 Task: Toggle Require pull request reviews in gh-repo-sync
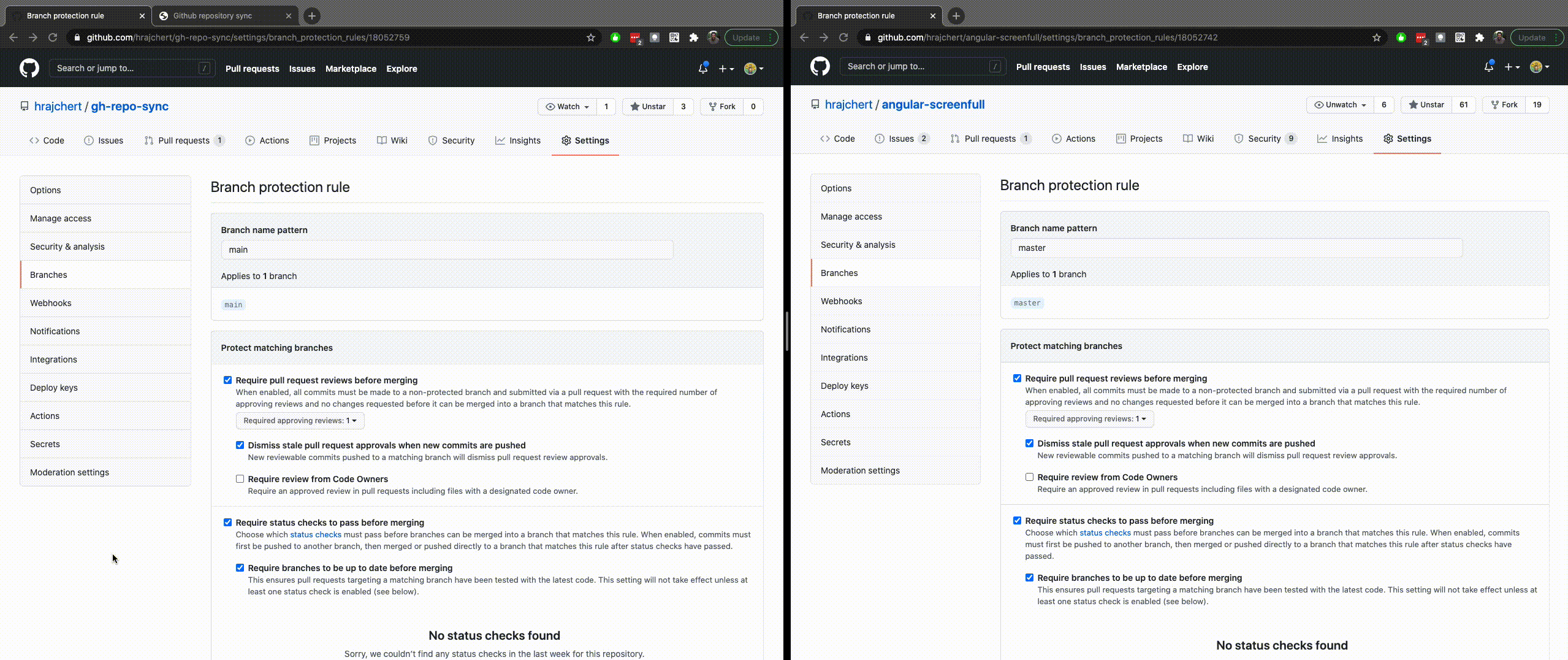[x=227, y=380]
